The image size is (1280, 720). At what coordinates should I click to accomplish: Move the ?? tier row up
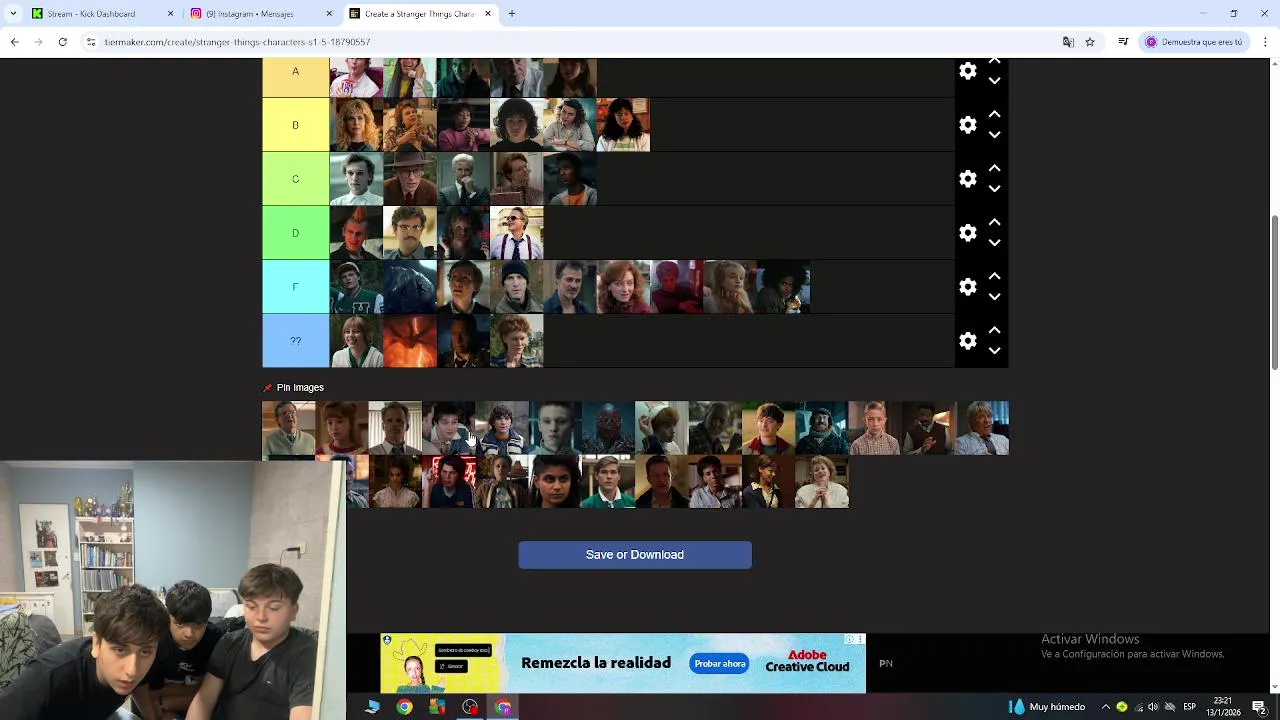click(994, 331)
